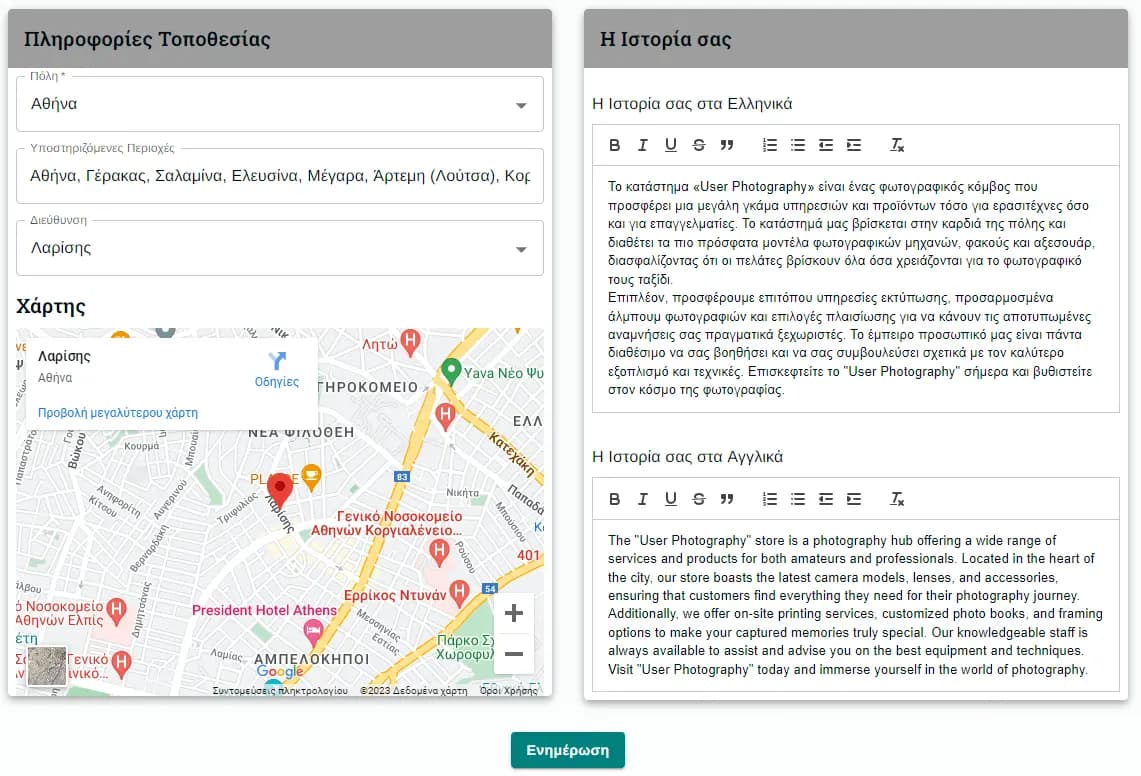
Task: Open Συντομεύσεις πληκτρολογίου on map
Action: pyautogui.click(x=280, y=690)
